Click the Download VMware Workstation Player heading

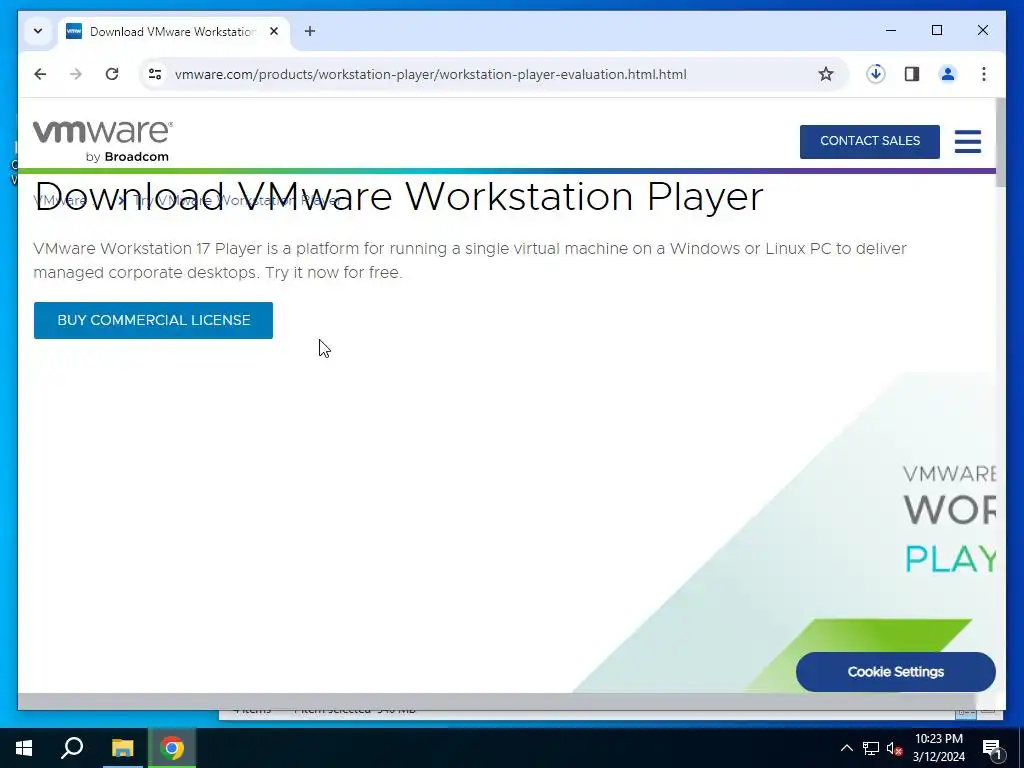tap(398, 195)
